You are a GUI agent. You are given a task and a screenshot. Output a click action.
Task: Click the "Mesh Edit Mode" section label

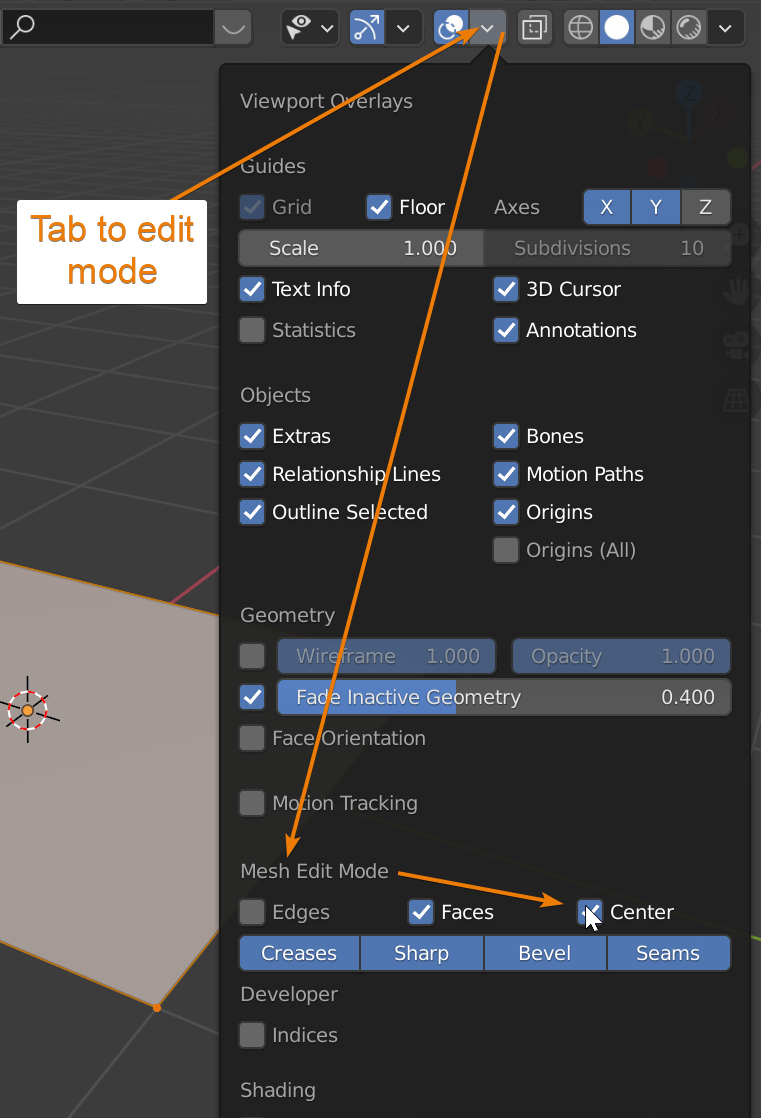[315, 871]
